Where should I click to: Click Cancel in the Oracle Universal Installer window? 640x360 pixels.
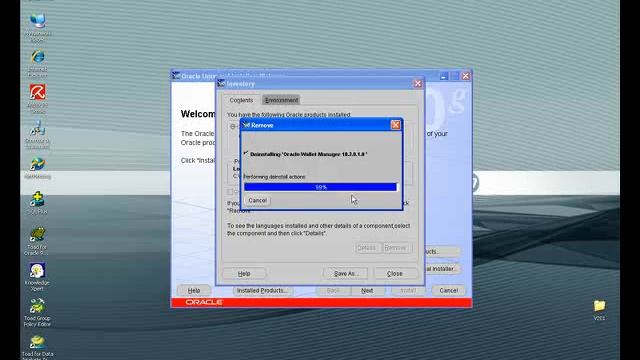(449, 291)
